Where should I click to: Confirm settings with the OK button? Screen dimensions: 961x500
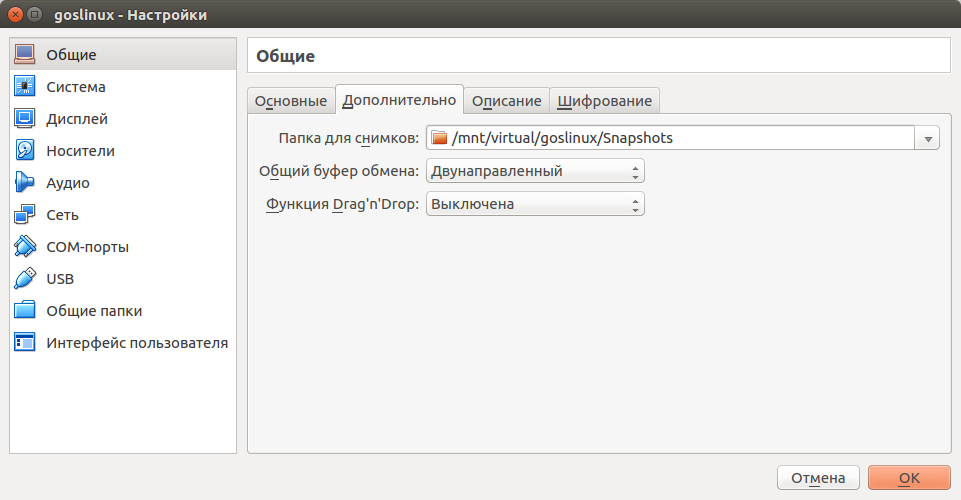(909, 478)
